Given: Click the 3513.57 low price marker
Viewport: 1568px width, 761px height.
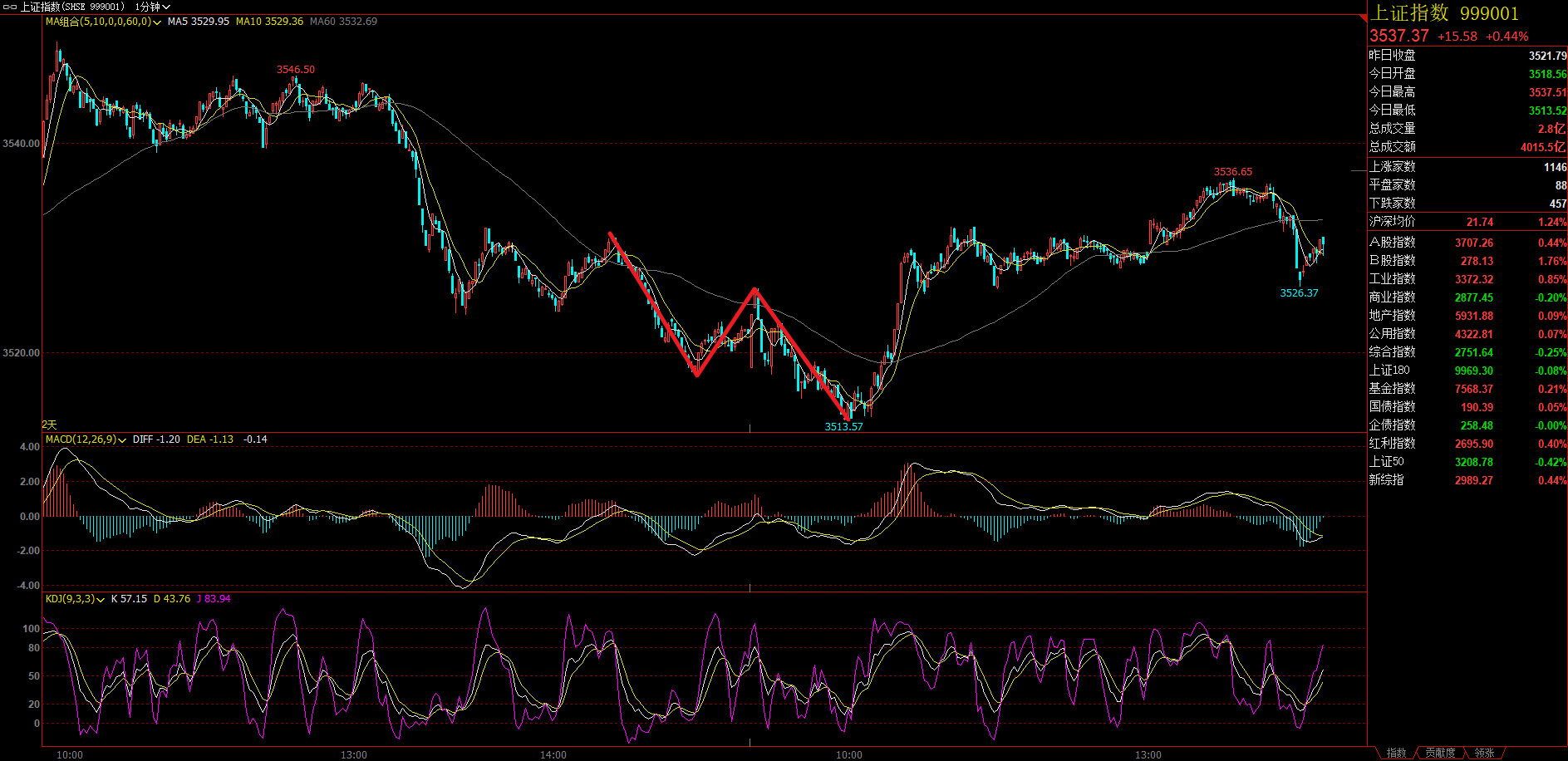Looking at the screenshot, I should [843, 426].
